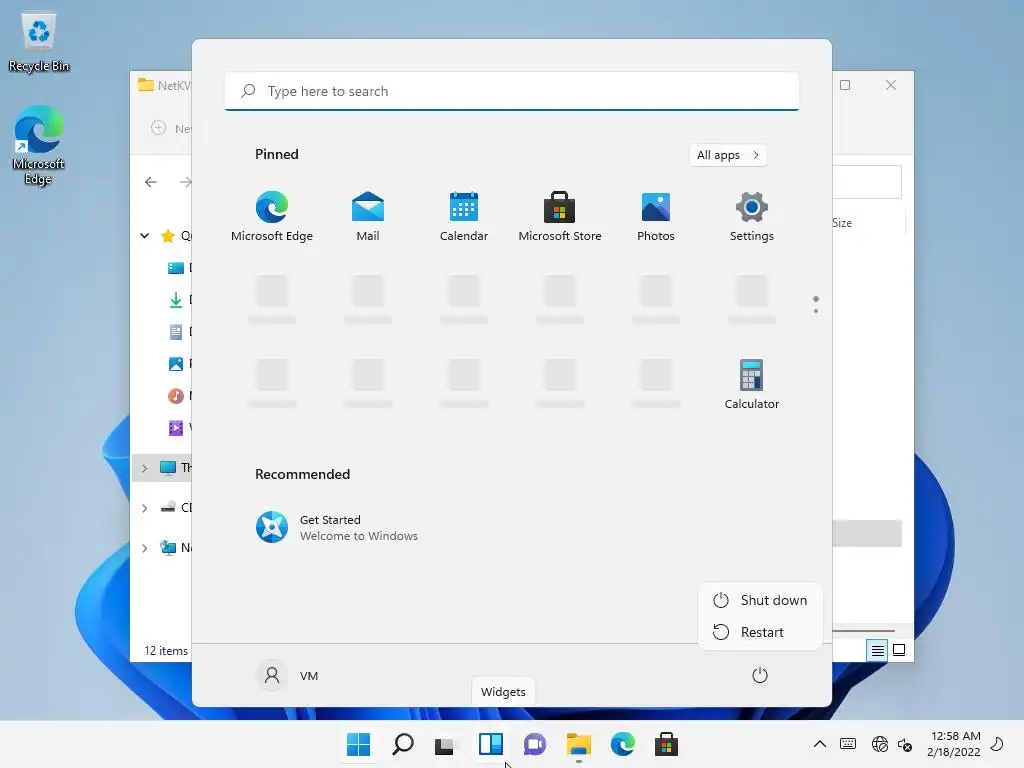Screen dimensions: 1024x768
Task: Click the muted volume tray icon
Action: click(905, 744)
